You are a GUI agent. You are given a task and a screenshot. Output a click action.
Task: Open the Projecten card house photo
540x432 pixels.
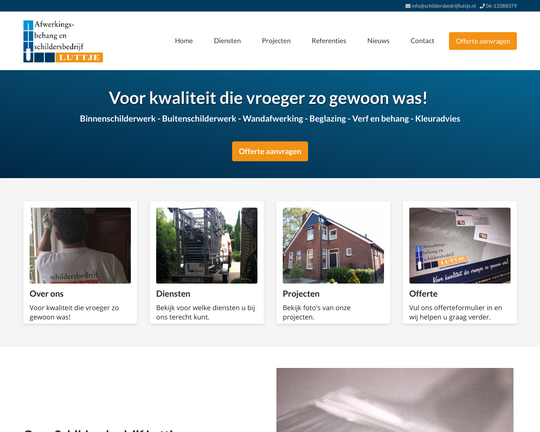[x=333, y=245]
